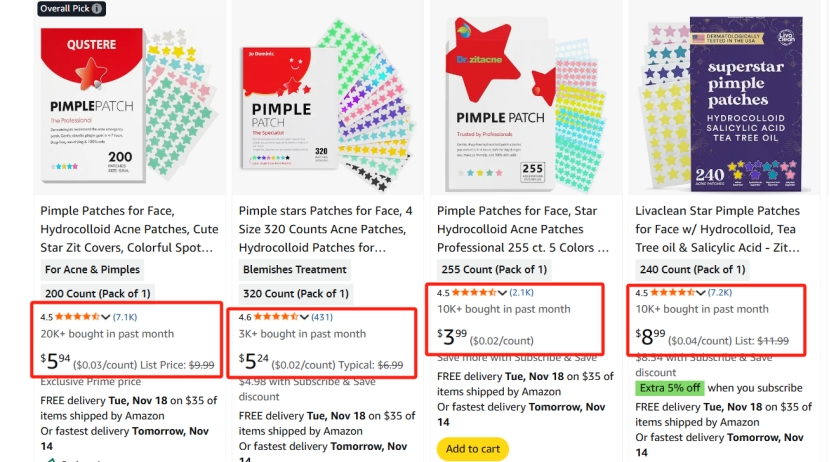Choose the '255 Count (Pack of 1)' option
Image resolution: width=830 pixels, height=462 pixels.
(492, 270)
